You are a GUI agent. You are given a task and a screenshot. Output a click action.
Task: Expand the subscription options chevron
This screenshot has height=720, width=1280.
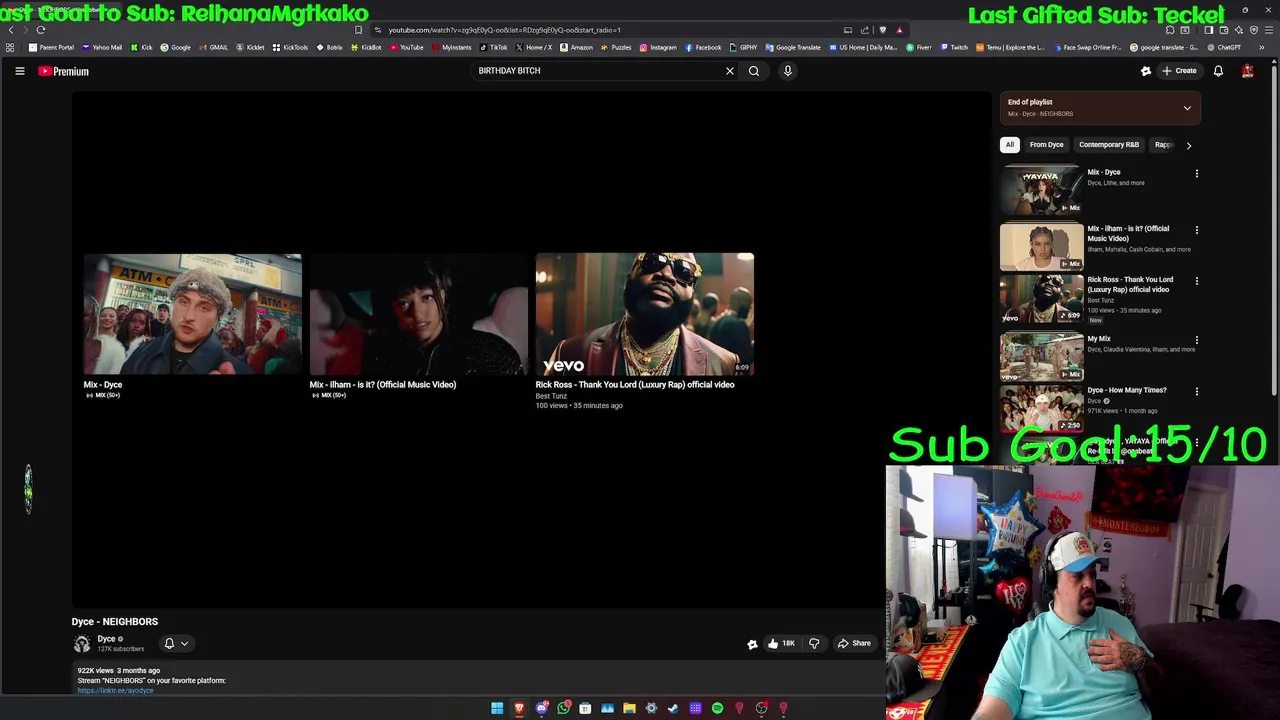(x=184, y=644)
